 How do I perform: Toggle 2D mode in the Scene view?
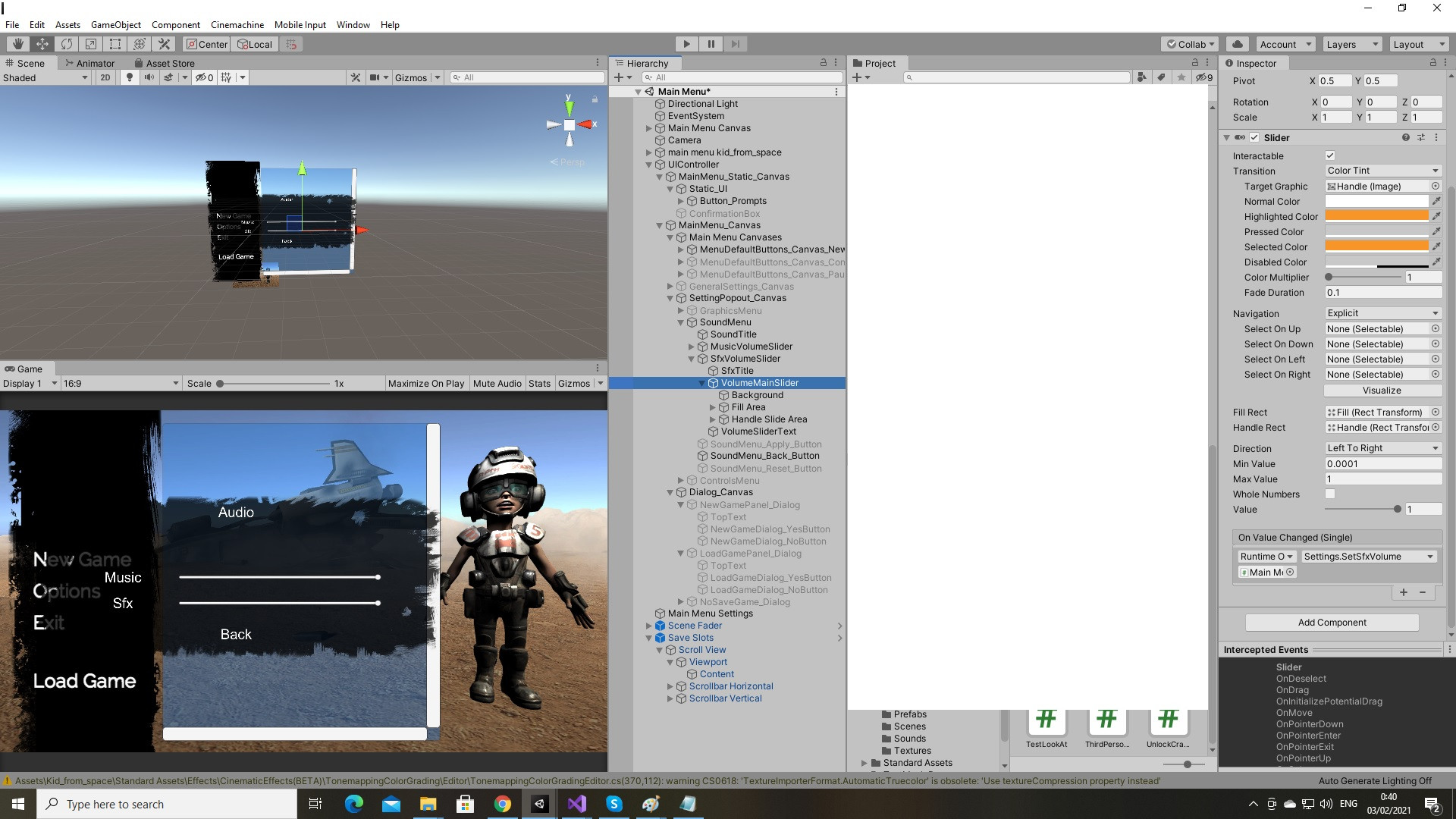pos(105,77)
